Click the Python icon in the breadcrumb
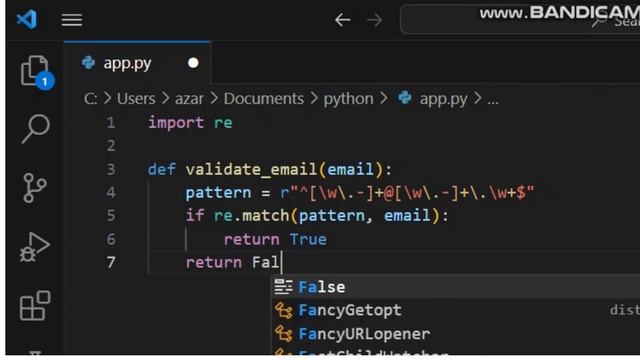Screen dimensions: 640x360 coord(404,98)
